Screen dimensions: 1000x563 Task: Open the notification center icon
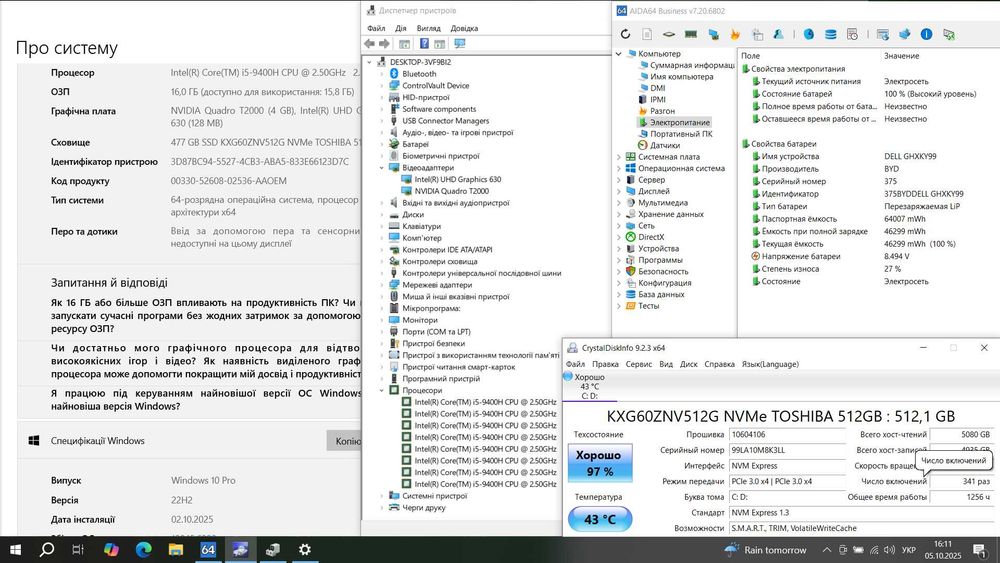click(x=980, y=550)
